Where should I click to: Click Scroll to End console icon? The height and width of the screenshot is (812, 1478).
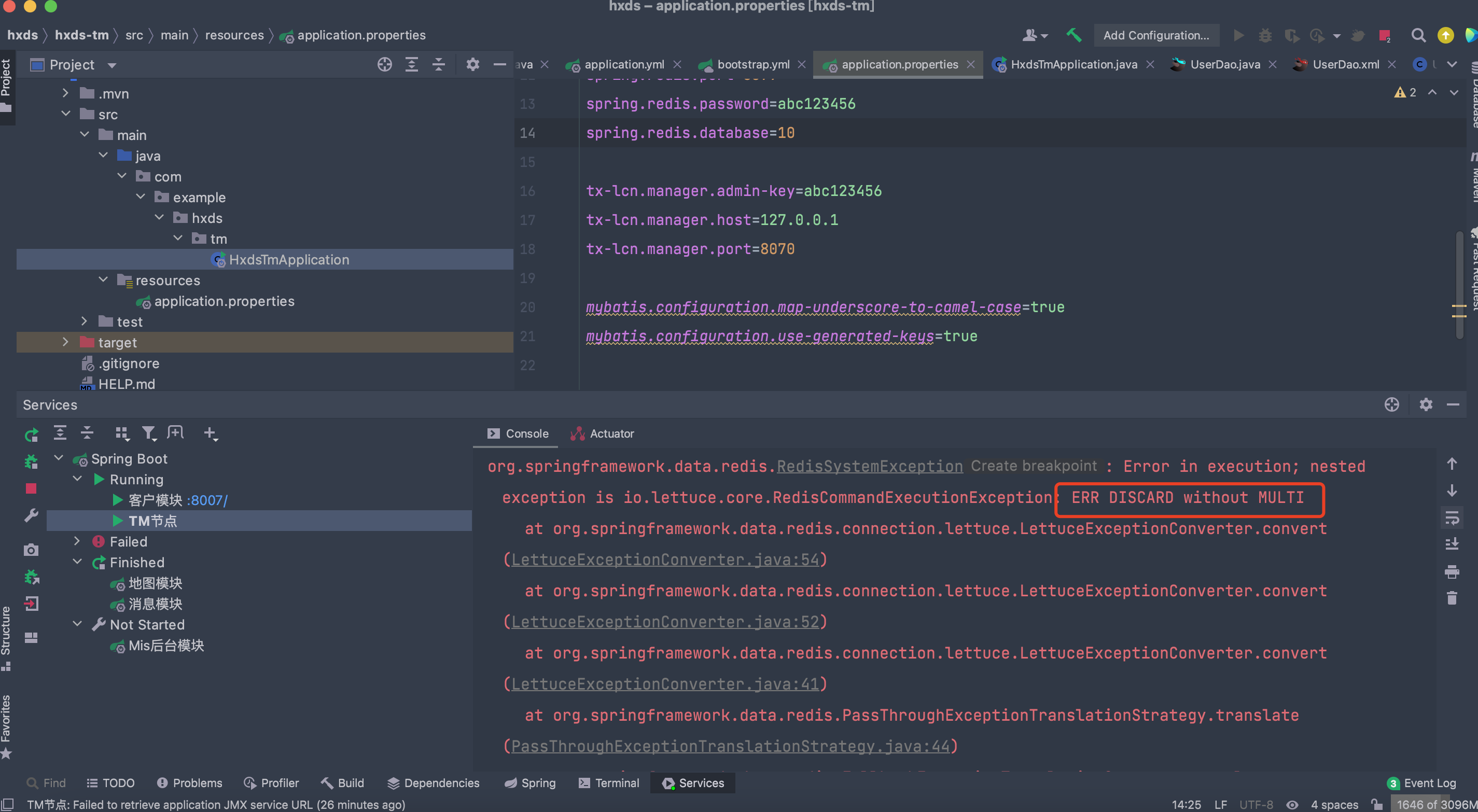[x=1452, y=543]
